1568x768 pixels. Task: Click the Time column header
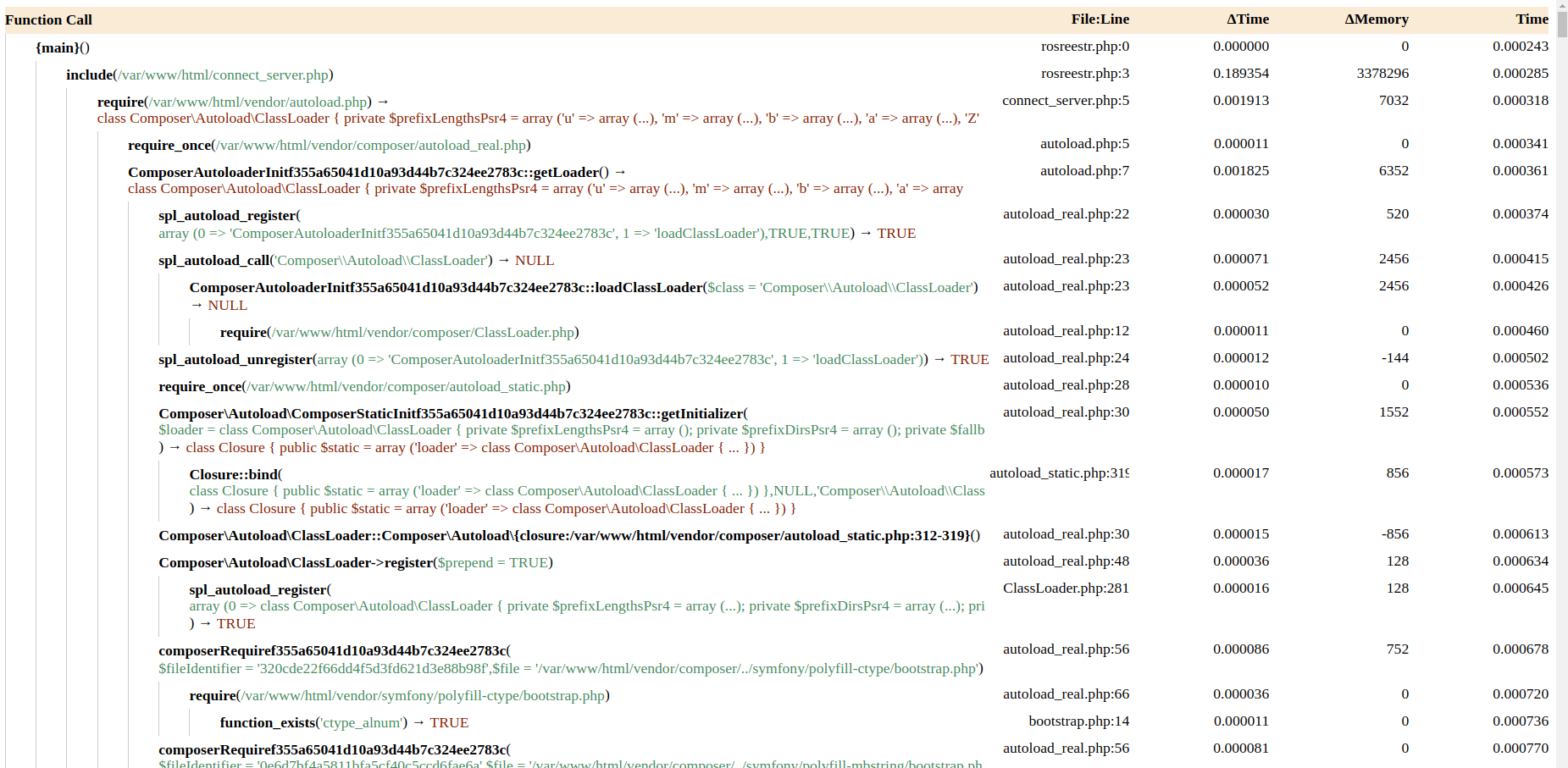[1532, 19]
